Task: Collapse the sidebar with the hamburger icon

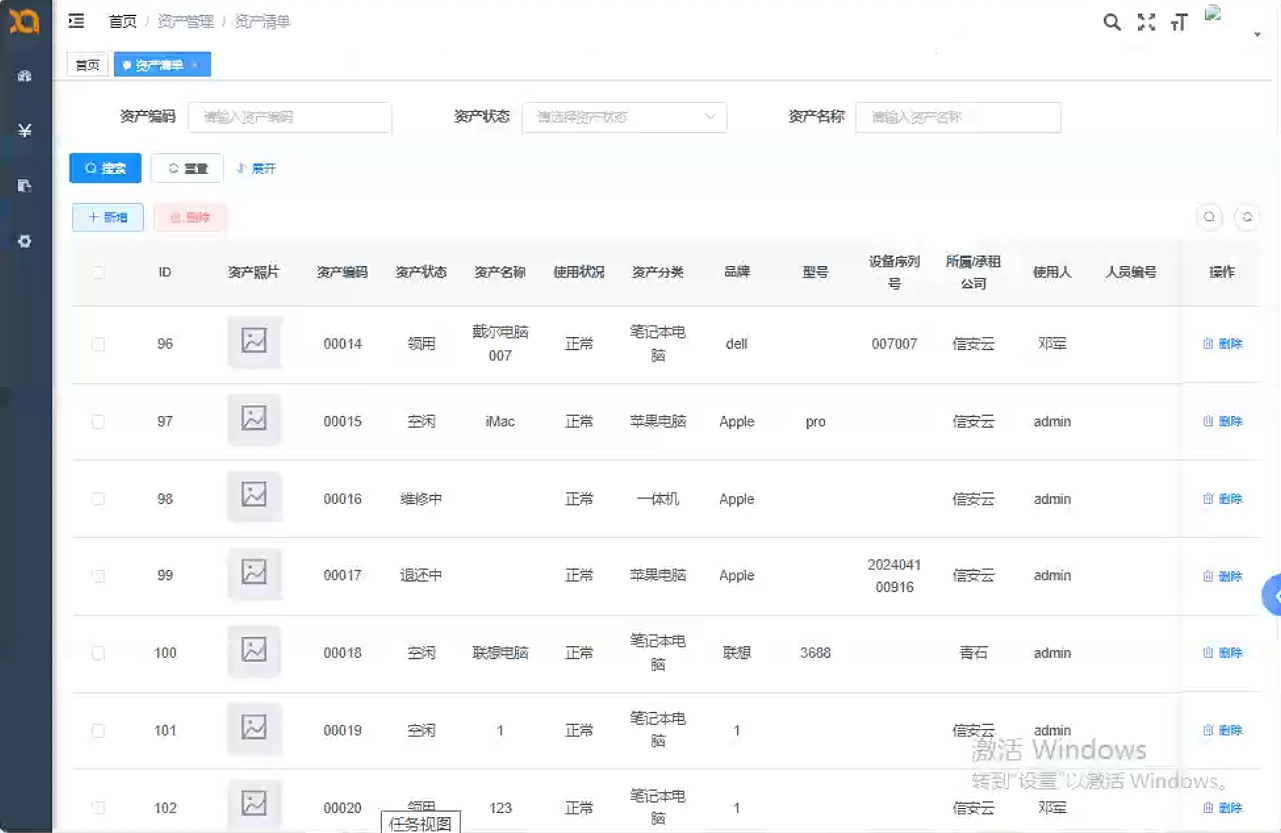Action: click(x=76, y=21)
